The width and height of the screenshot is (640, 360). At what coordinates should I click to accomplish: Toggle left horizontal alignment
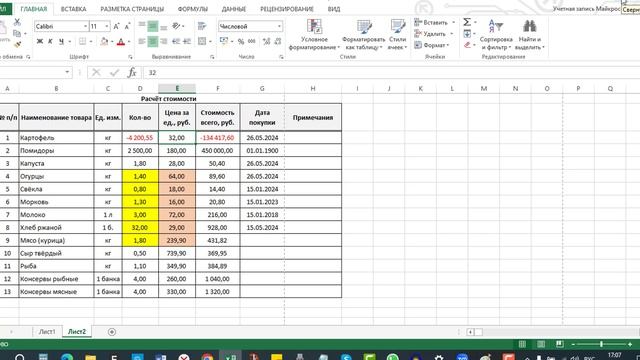(x=142, y=41)
